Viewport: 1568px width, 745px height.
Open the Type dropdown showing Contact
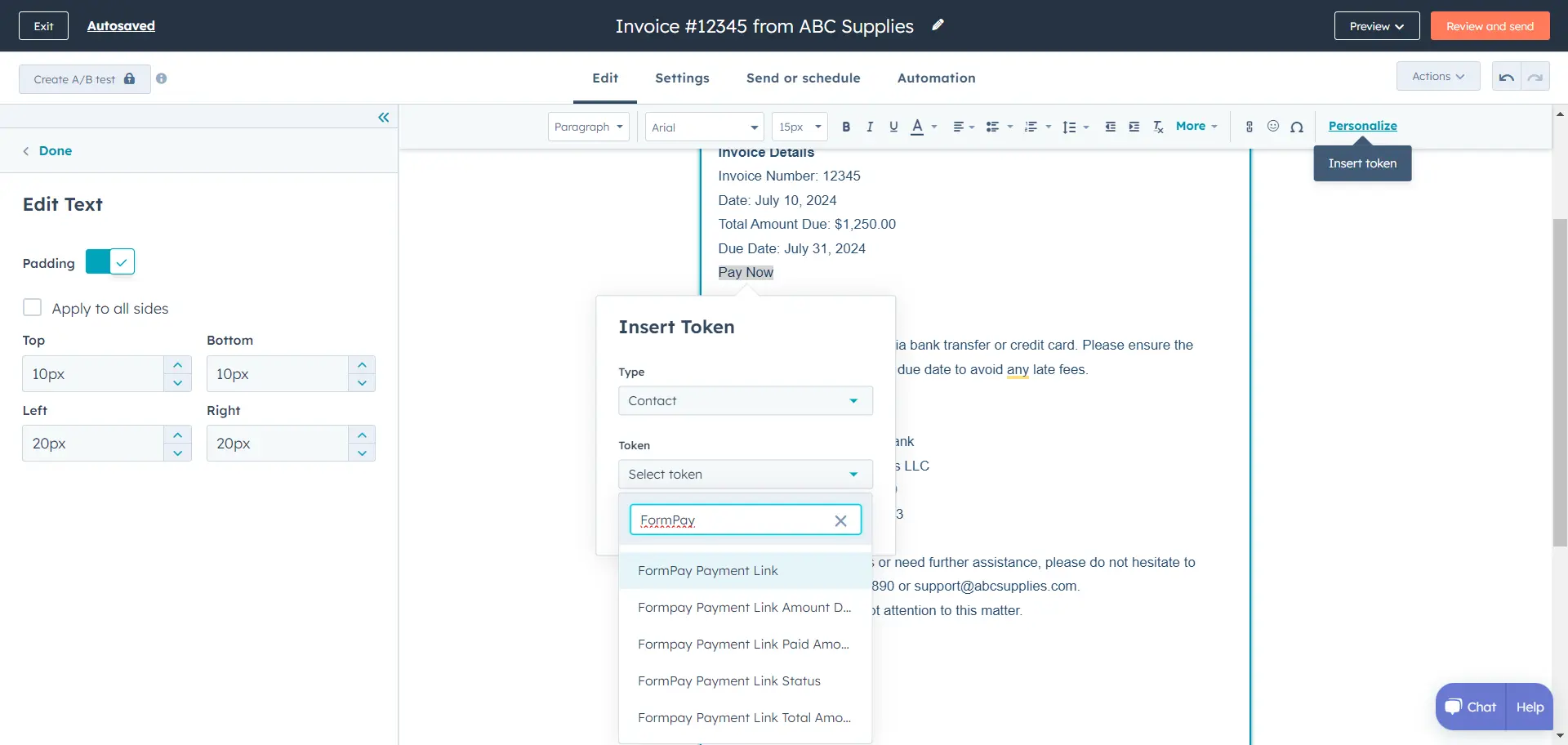click(745, 401)
